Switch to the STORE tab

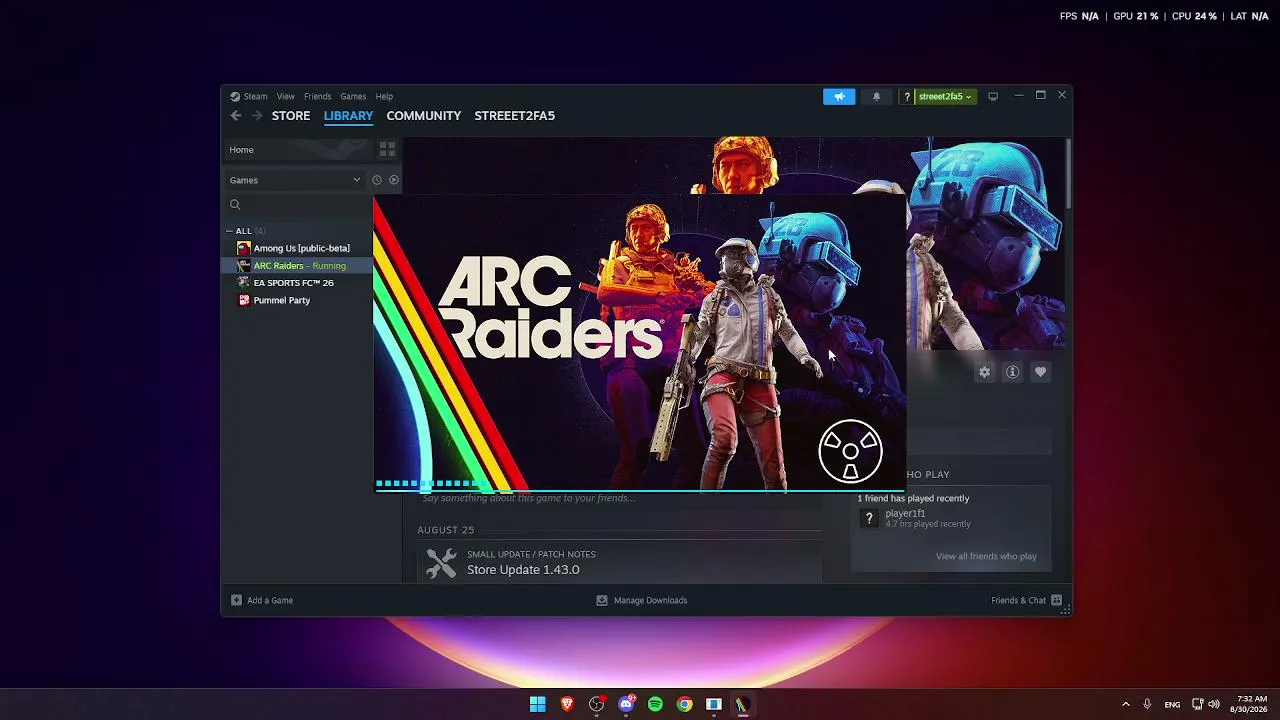pyautogui.click(x=291, y=116)
